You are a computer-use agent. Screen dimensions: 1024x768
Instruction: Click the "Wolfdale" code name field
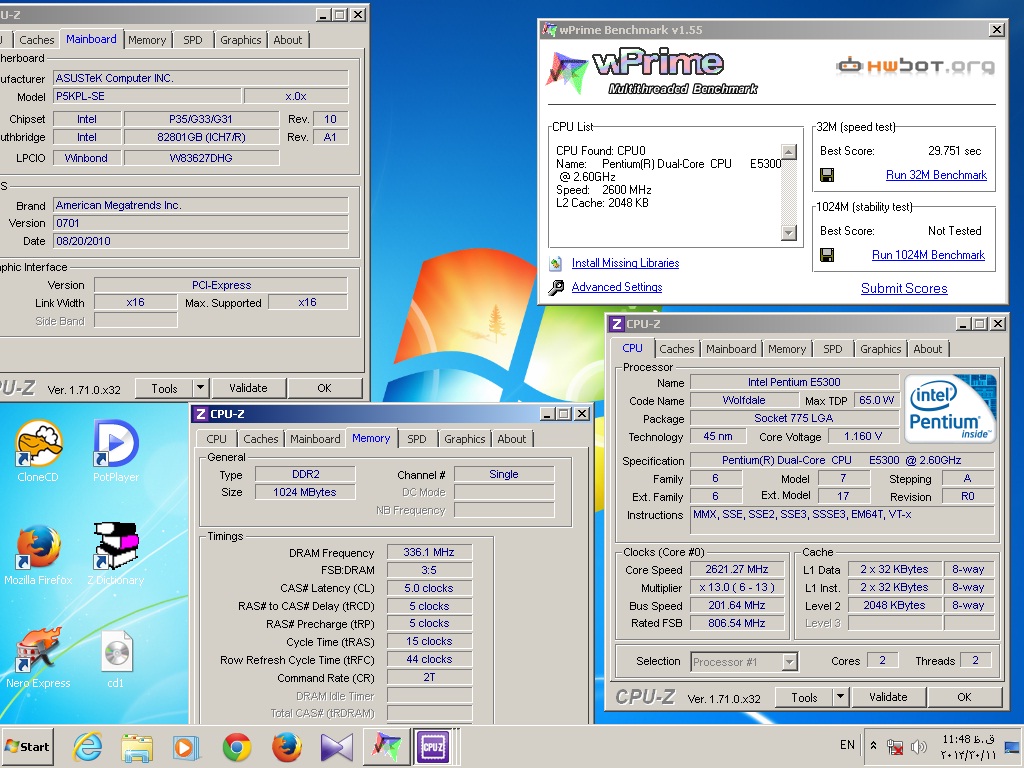pos(744,400)
